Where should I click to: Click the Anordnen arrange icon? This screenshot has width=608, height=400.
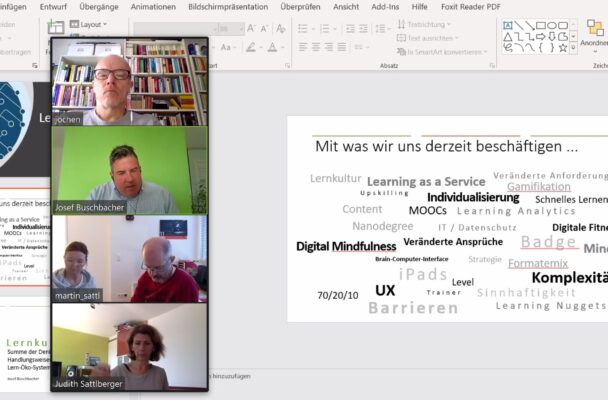click(x=592, y=27)
